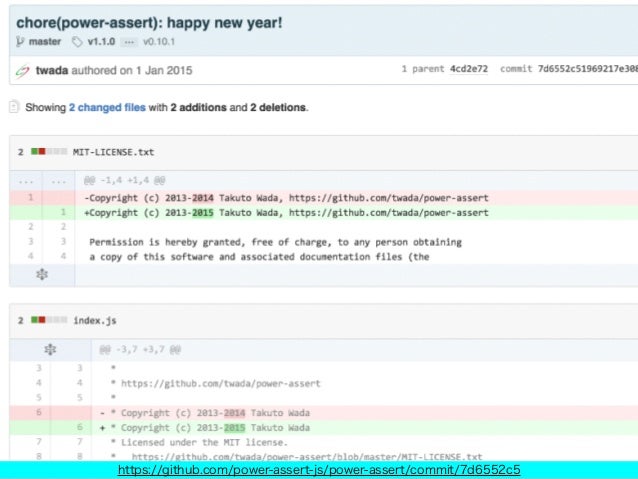Click the Licensed under the MIT license line

tap(199, 442)
